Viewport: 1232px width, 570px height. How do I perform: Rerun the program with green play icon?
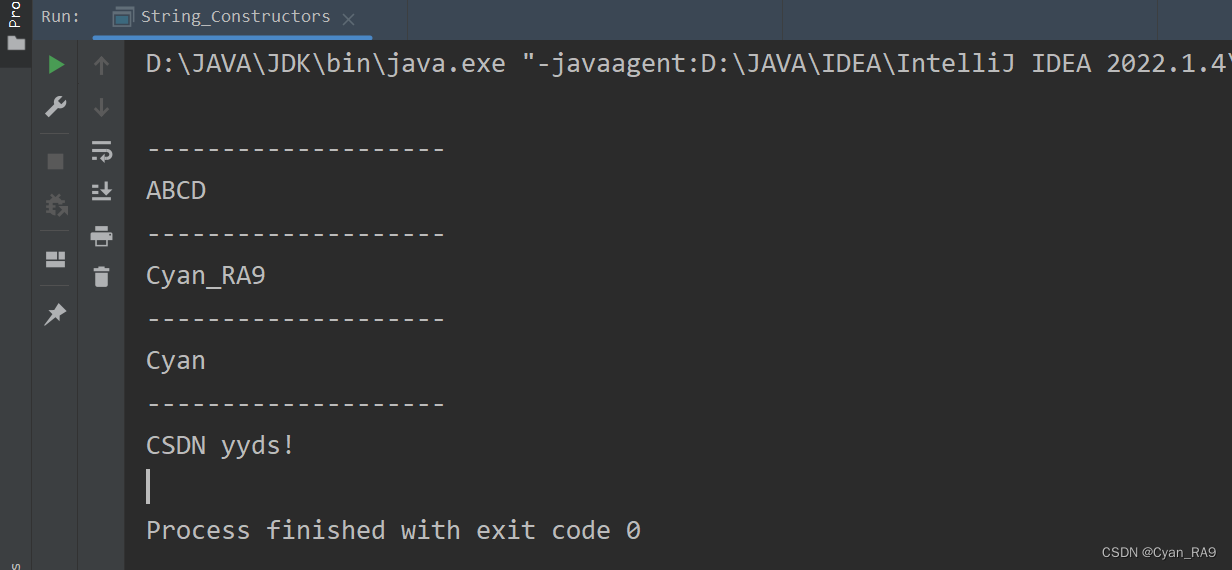click(56, 65)
